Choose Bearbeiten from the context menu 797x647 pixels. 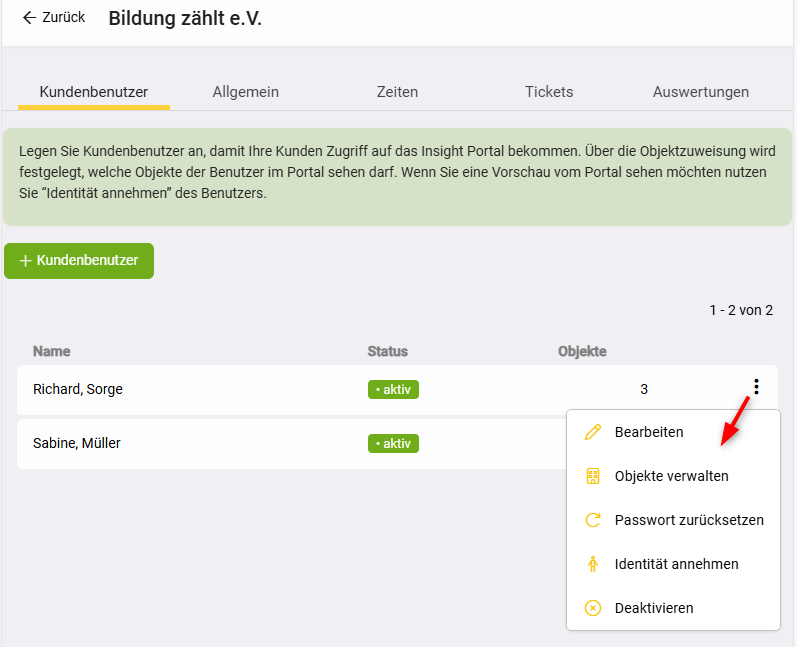pyautogui.click(x=649, y=432)
